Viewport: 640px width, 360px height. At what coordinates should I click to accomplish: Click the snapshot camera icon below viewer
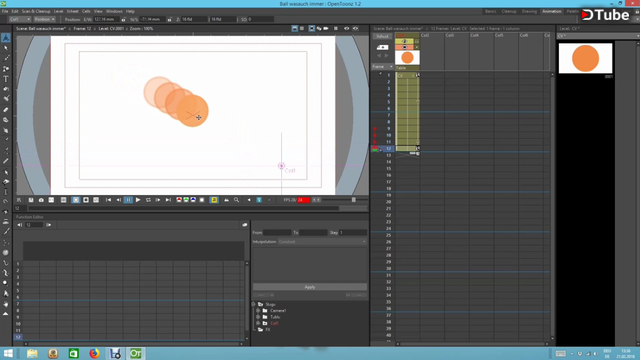click(41, 200)
